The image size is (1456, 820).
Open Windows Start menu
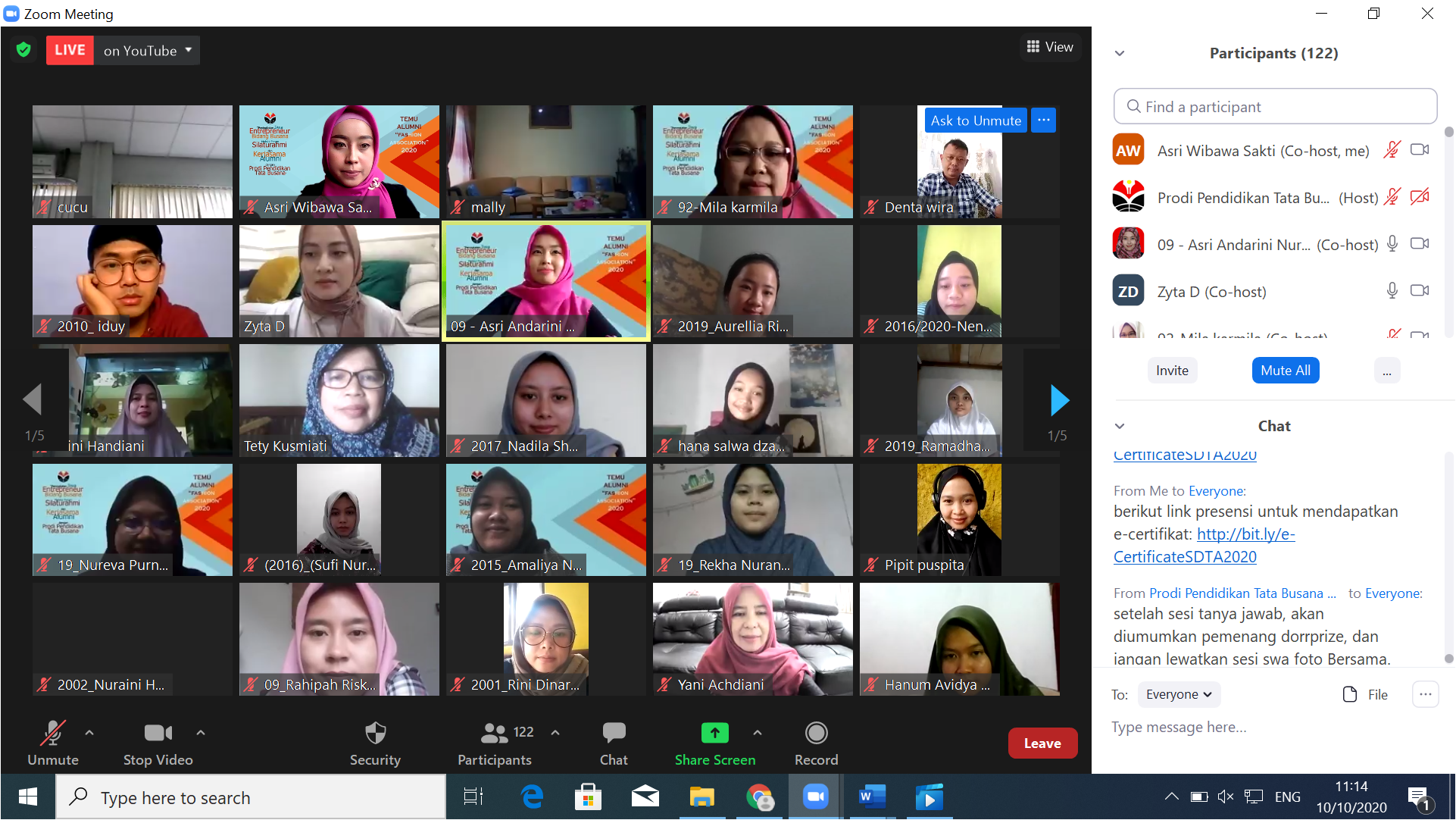coord(28,797)
